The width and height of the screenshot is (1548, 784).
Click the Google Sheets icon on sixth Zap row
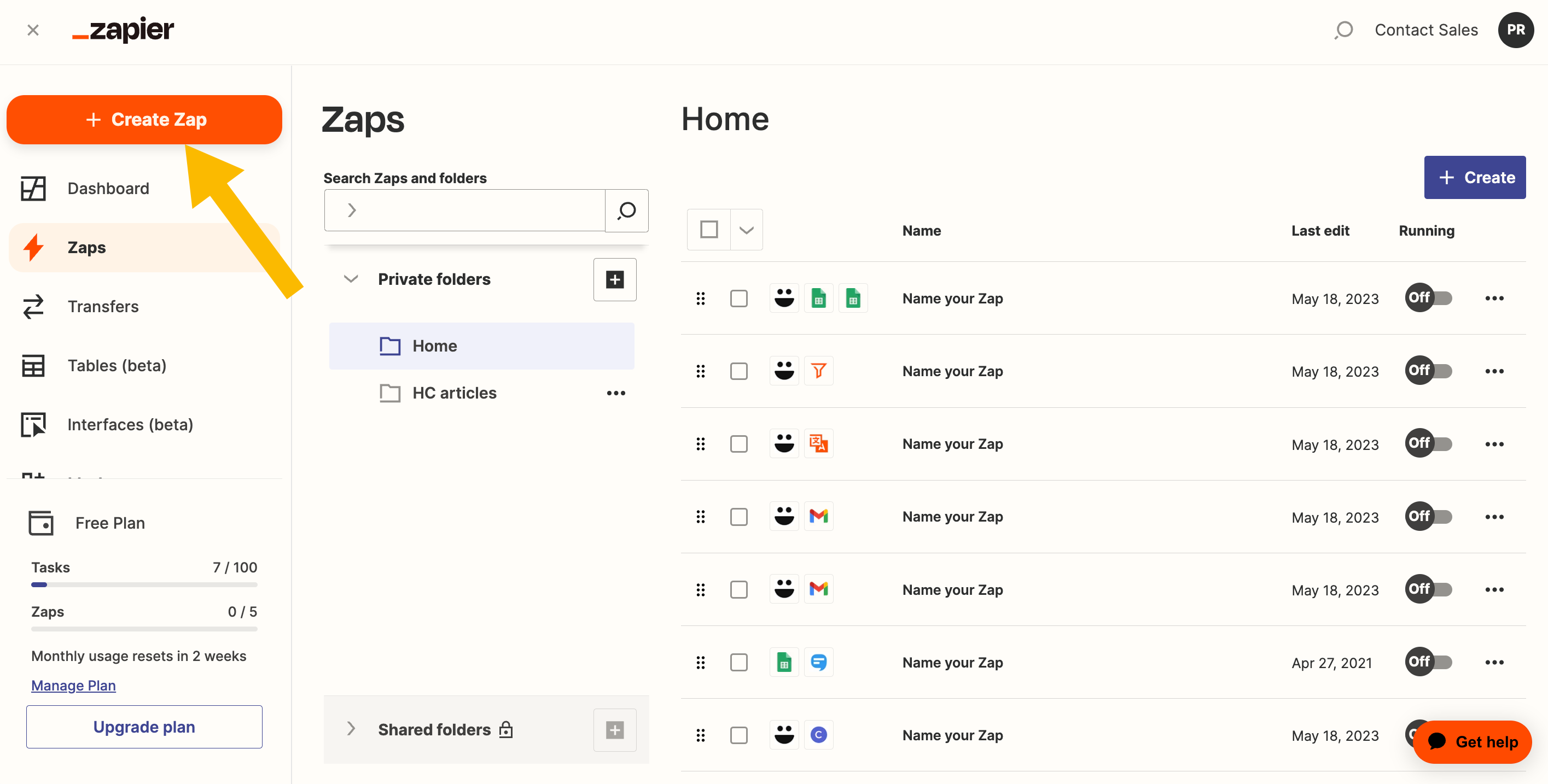(x=785, y=661)
